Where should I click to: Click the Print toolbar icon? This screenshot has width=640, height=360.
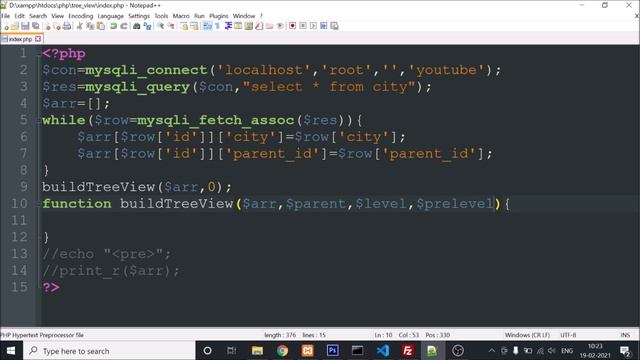pyautogui.click(x=67, y=26)
